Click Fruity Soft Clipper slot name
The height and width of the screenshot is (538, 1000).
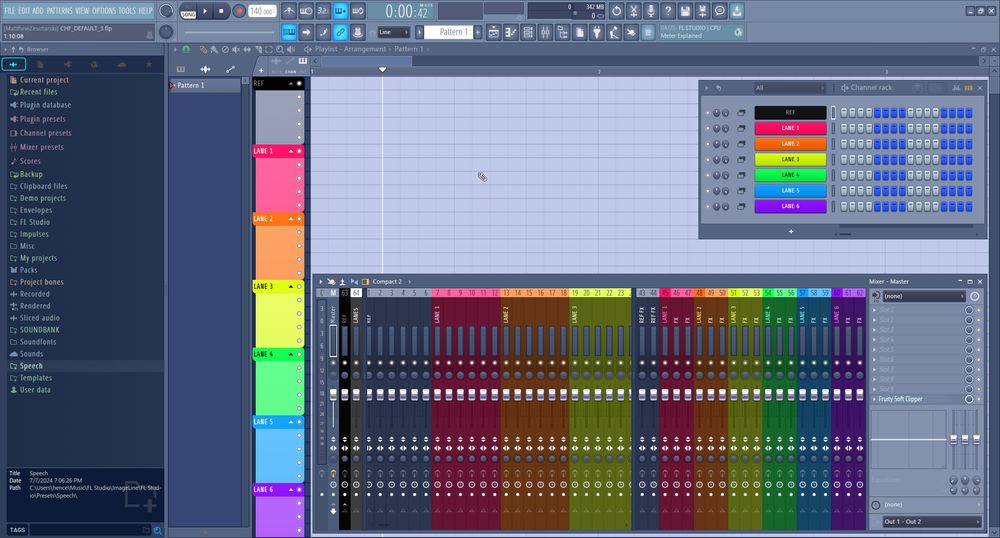tap(901, 399)
